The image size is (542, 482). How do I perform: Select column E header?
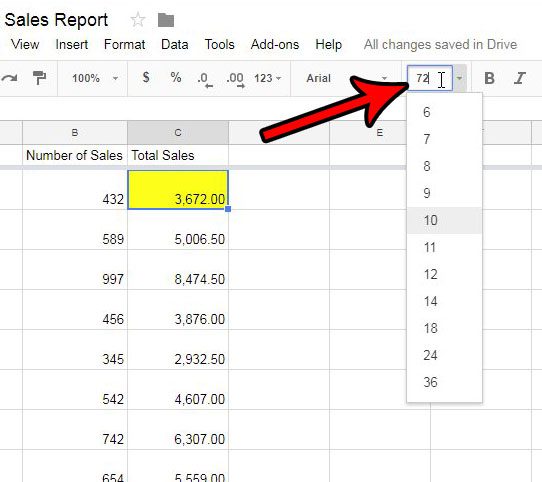click(368, 132)
